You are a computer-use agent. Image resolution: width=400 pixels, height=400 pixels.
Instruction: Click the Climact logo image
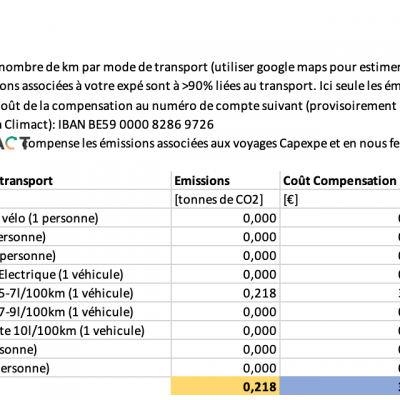point(13,143)
